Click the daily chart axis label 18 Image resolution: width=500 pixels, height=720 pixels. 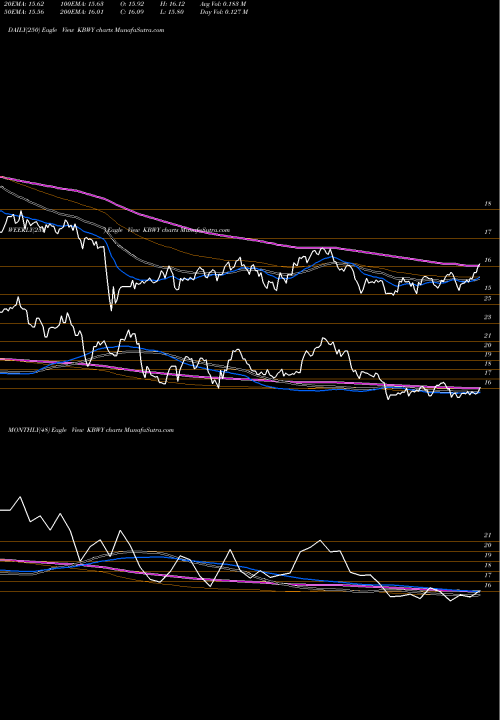click(x=488, y=203)
